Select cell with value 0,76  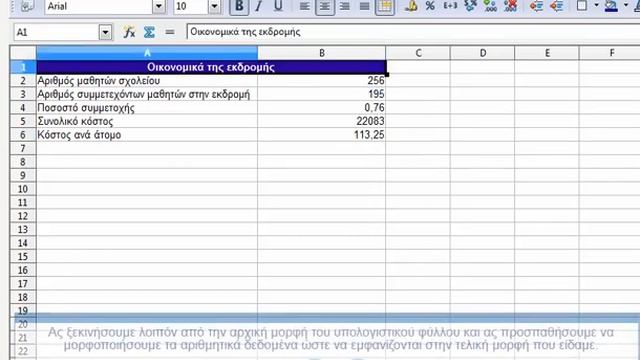pos(322,108)
